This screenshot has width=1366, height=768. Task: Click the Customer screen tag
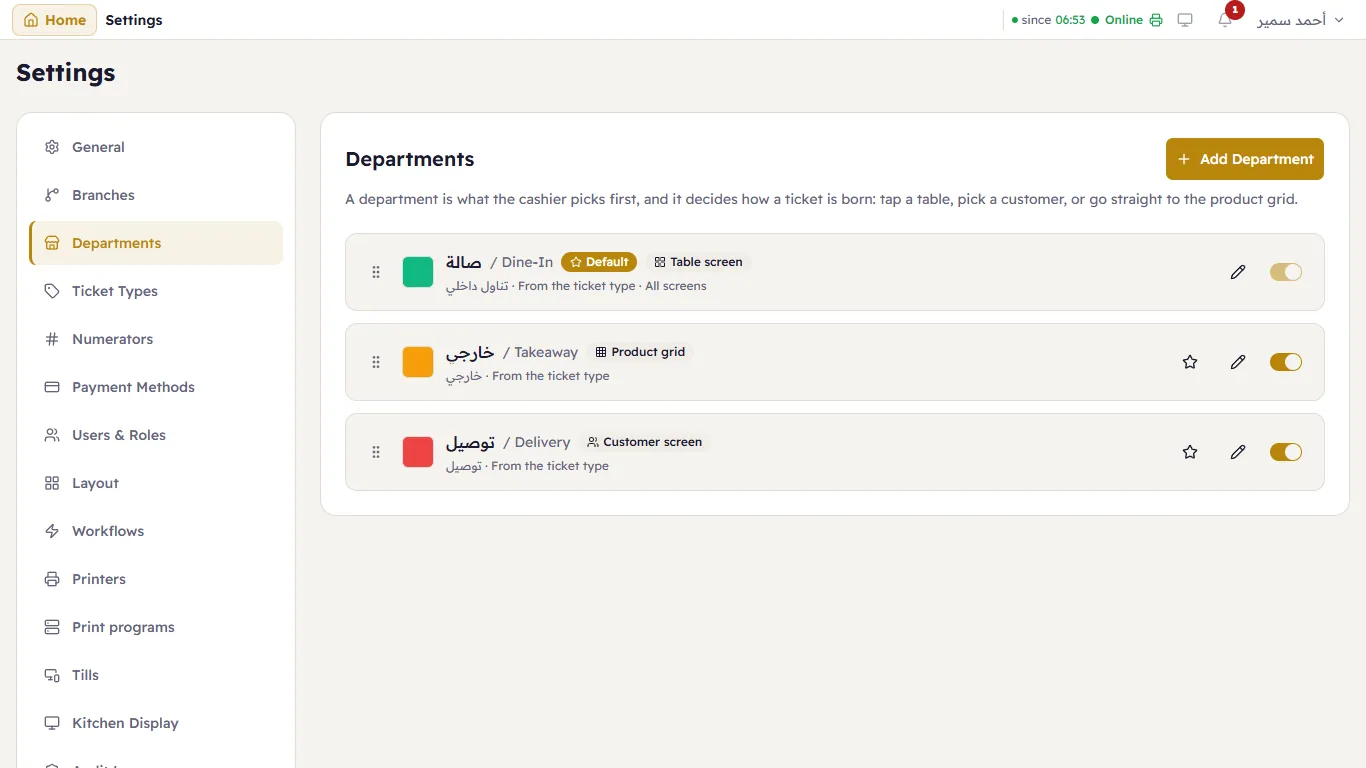coord(644,442)
